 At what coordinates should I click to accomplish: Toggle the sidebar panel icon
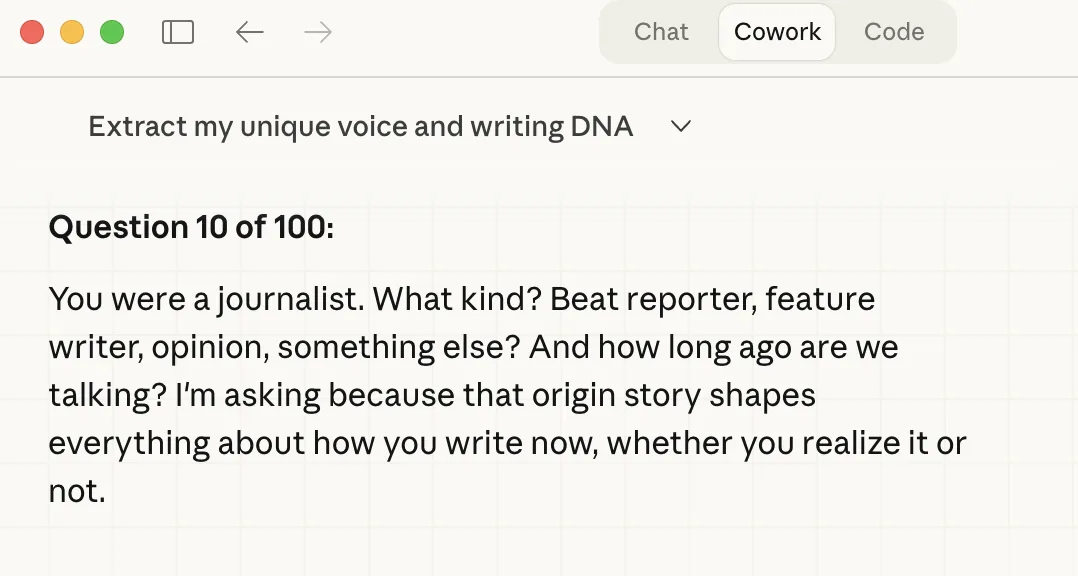(x=177, y=32)
